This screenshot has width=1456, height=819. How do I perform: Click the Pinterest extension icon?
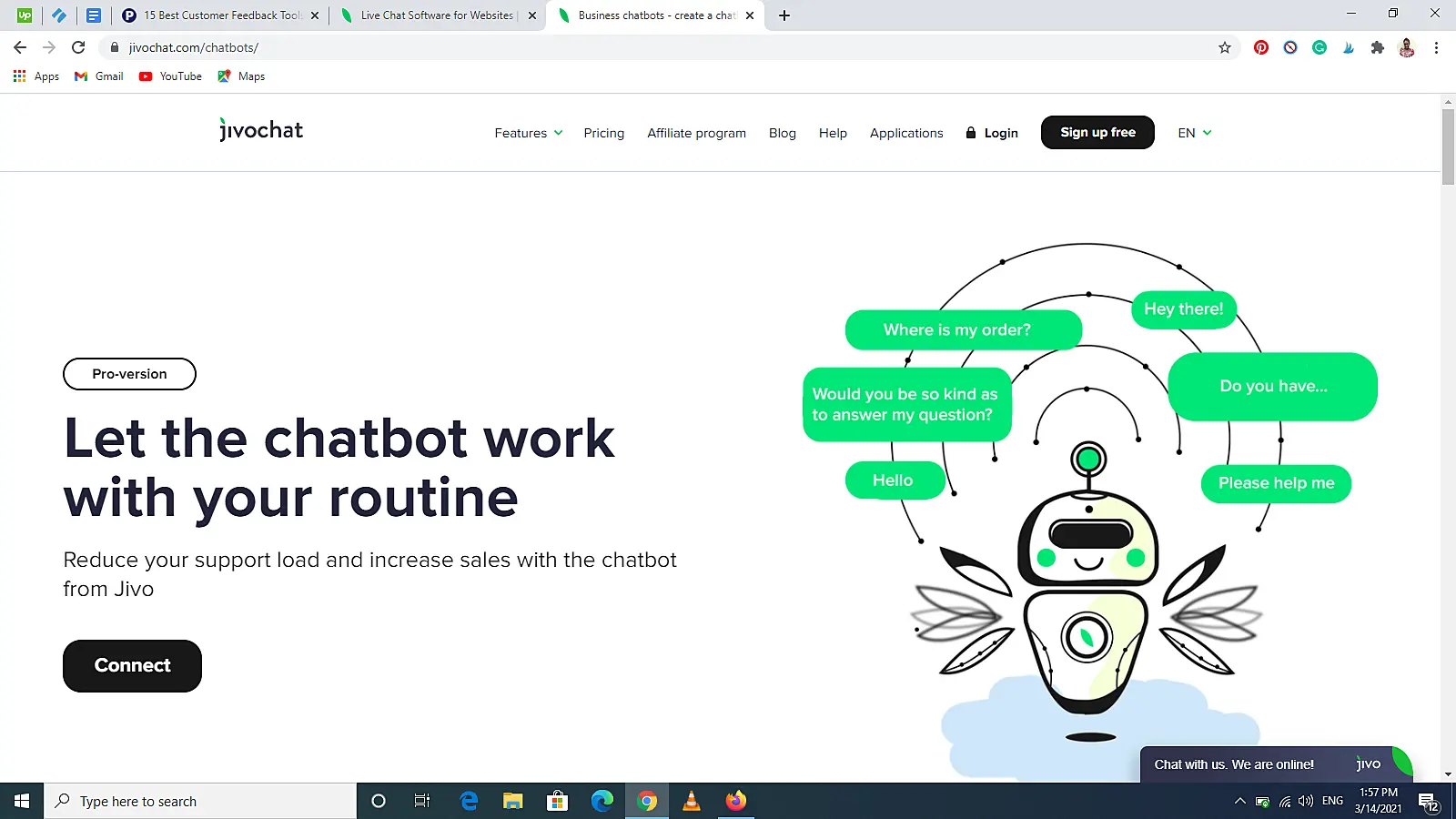(1260, 47)
